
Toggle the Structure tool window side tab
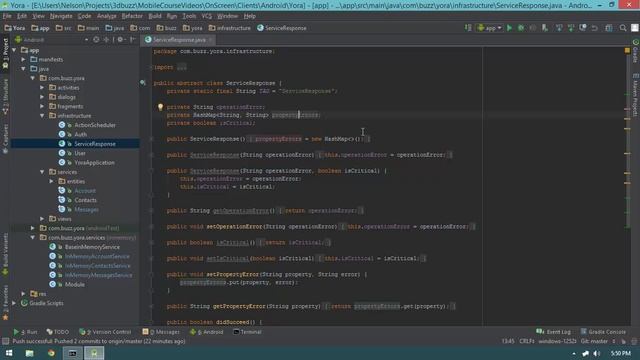tap(5, 96)
